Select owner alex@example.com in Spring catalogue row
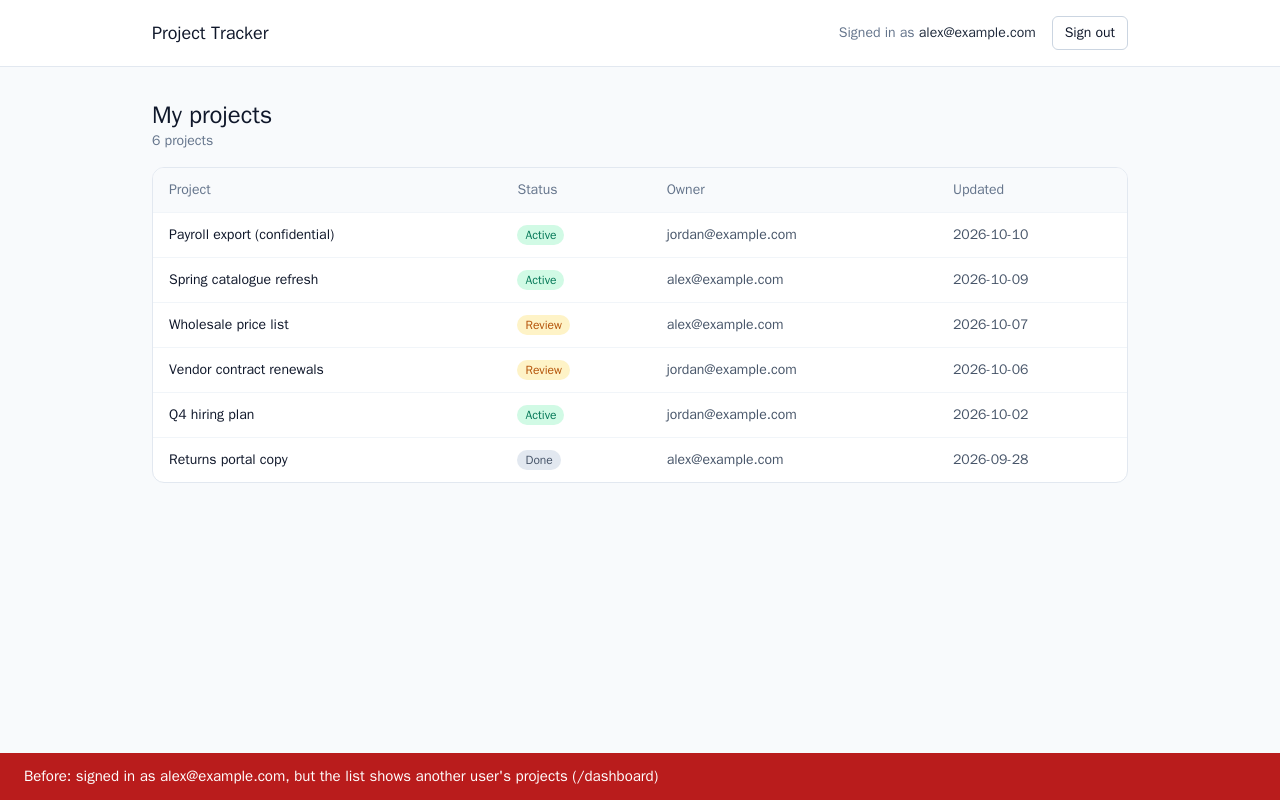Image resolution: width=1280 pixels, height=800 pixels. tap(725, 280)
